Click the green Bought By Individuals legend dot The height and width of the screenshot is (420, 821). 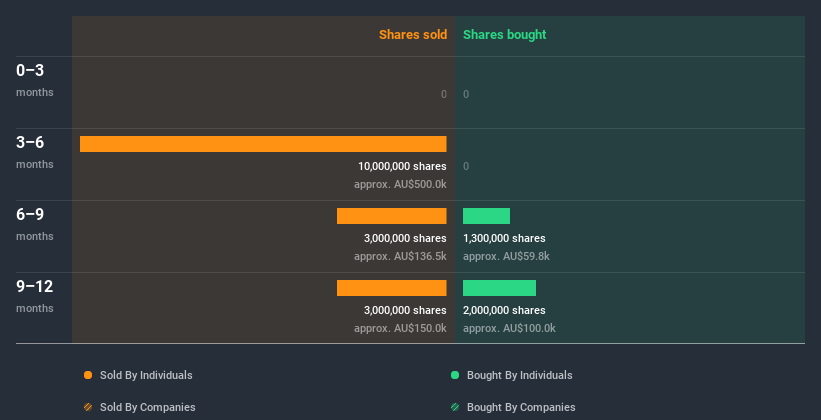click(x=455, y=376)
